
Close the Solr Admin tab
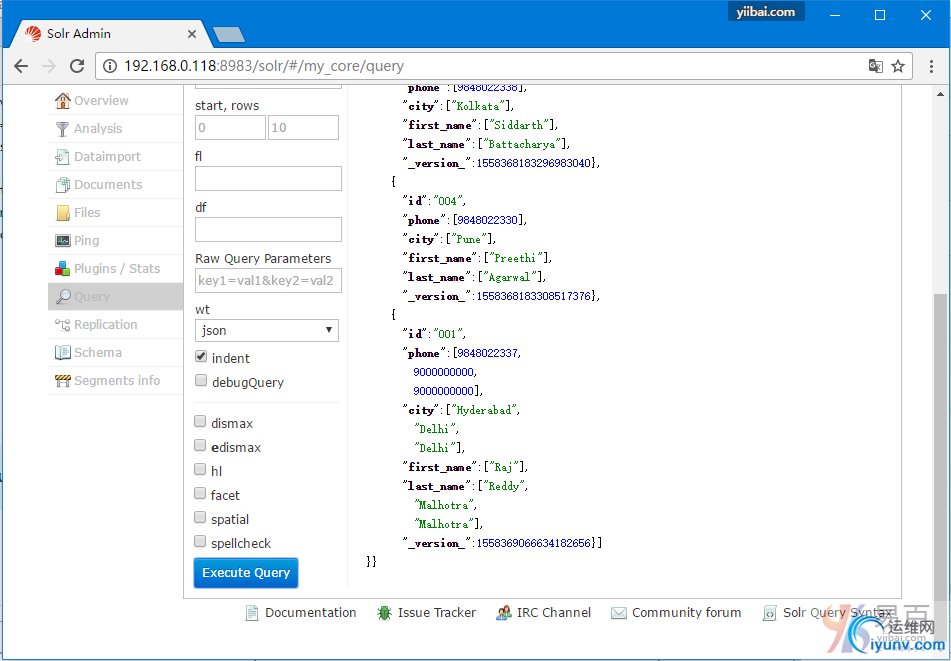tap(192, 34)
